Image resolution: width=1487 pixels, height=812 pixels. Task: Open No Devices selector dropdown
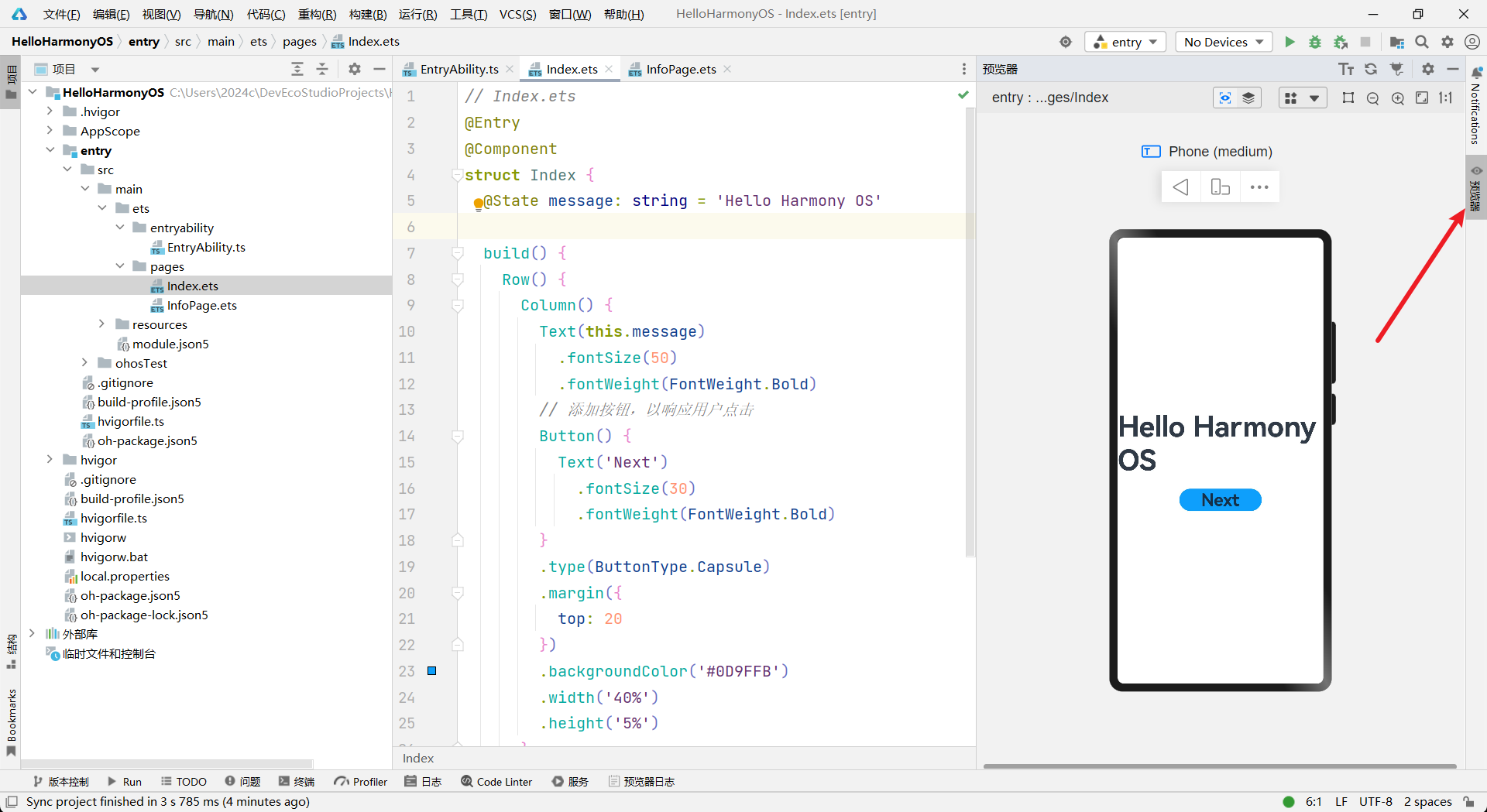[x=1224, y=42]
